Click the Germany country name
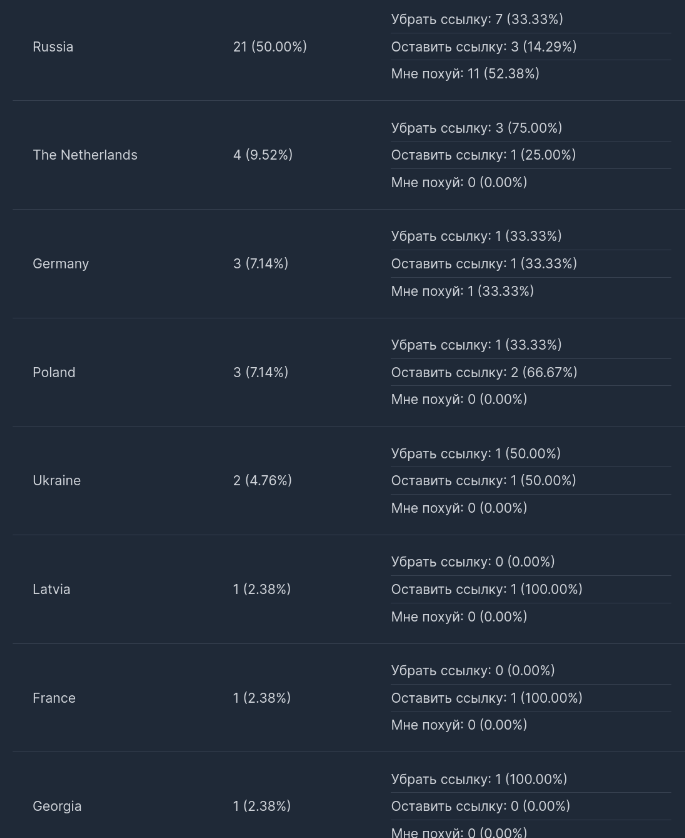685x838 pixels. pos(61,264)
